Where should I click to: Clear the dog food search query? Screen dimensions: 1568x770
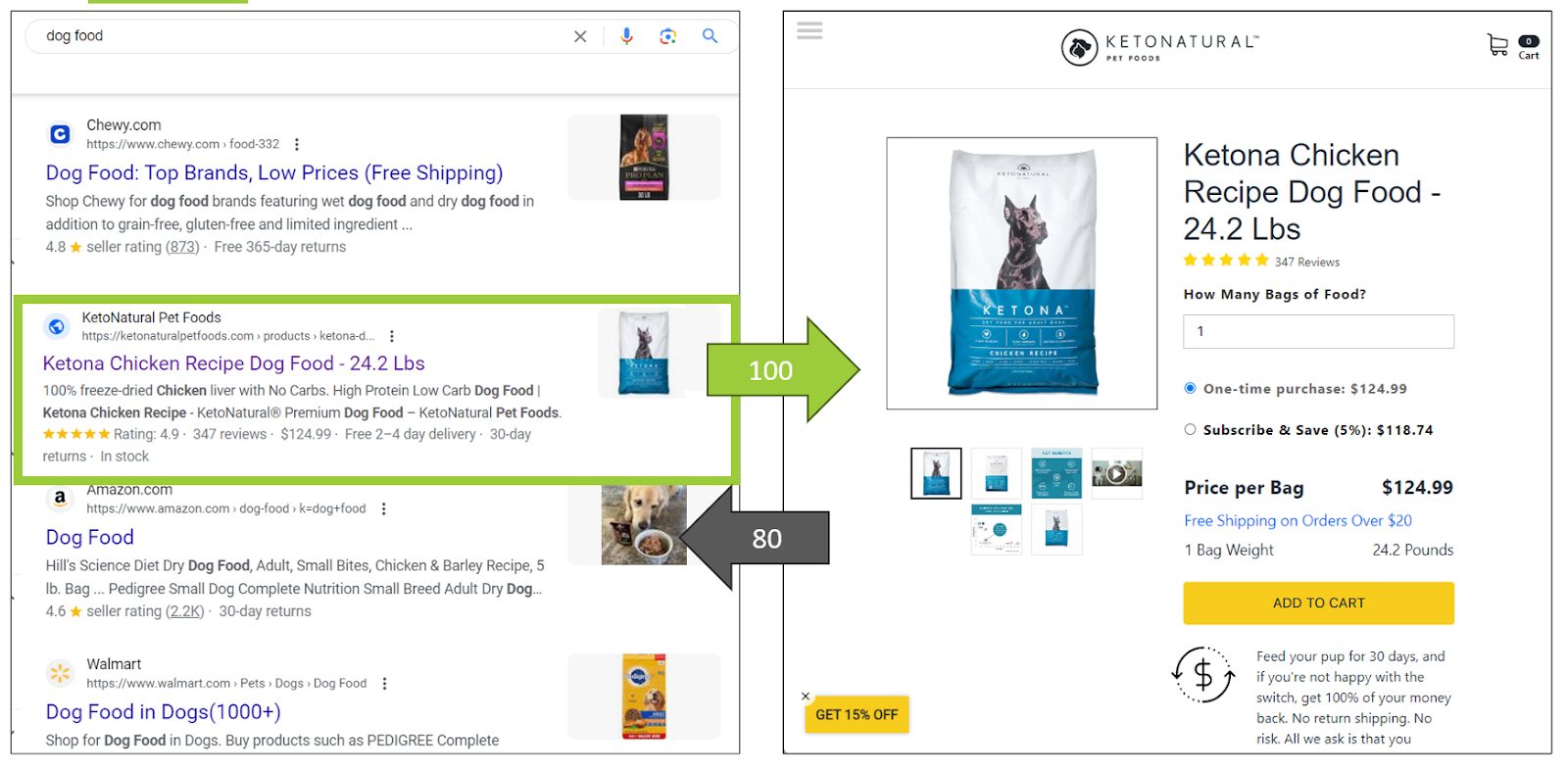click(x=580, y=36)
